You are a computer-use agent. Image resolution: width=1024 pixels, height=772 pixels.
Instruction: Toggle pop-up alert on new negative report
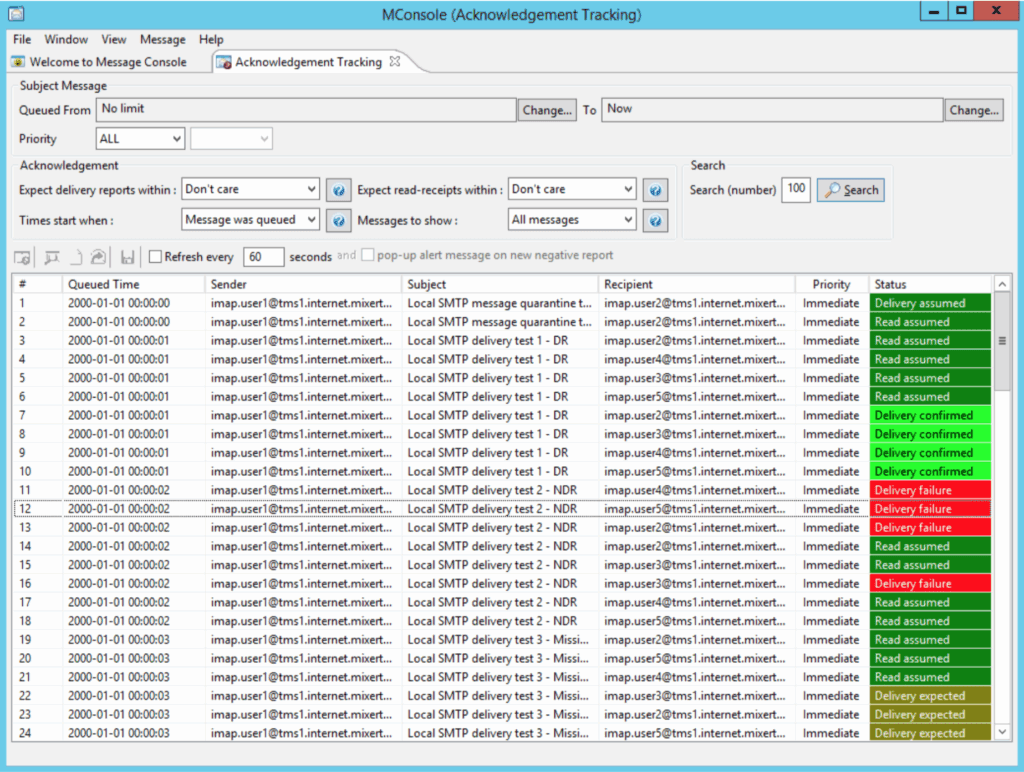tap(368, 255)
